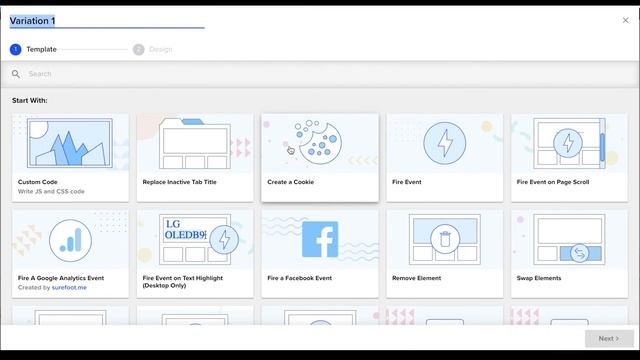
Task: Choose the Remove Element trash icon
Action: [444, 239]
